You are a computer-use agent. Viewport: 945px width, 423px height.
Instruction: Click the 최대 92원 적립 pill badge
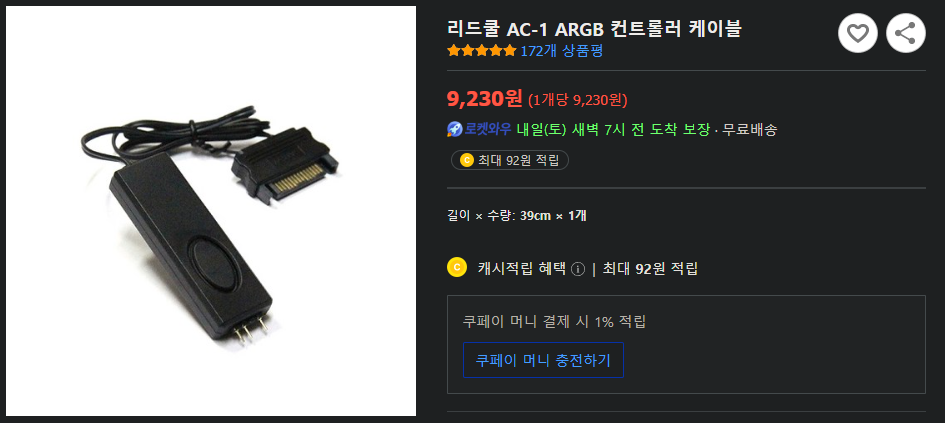pos(510,160)
